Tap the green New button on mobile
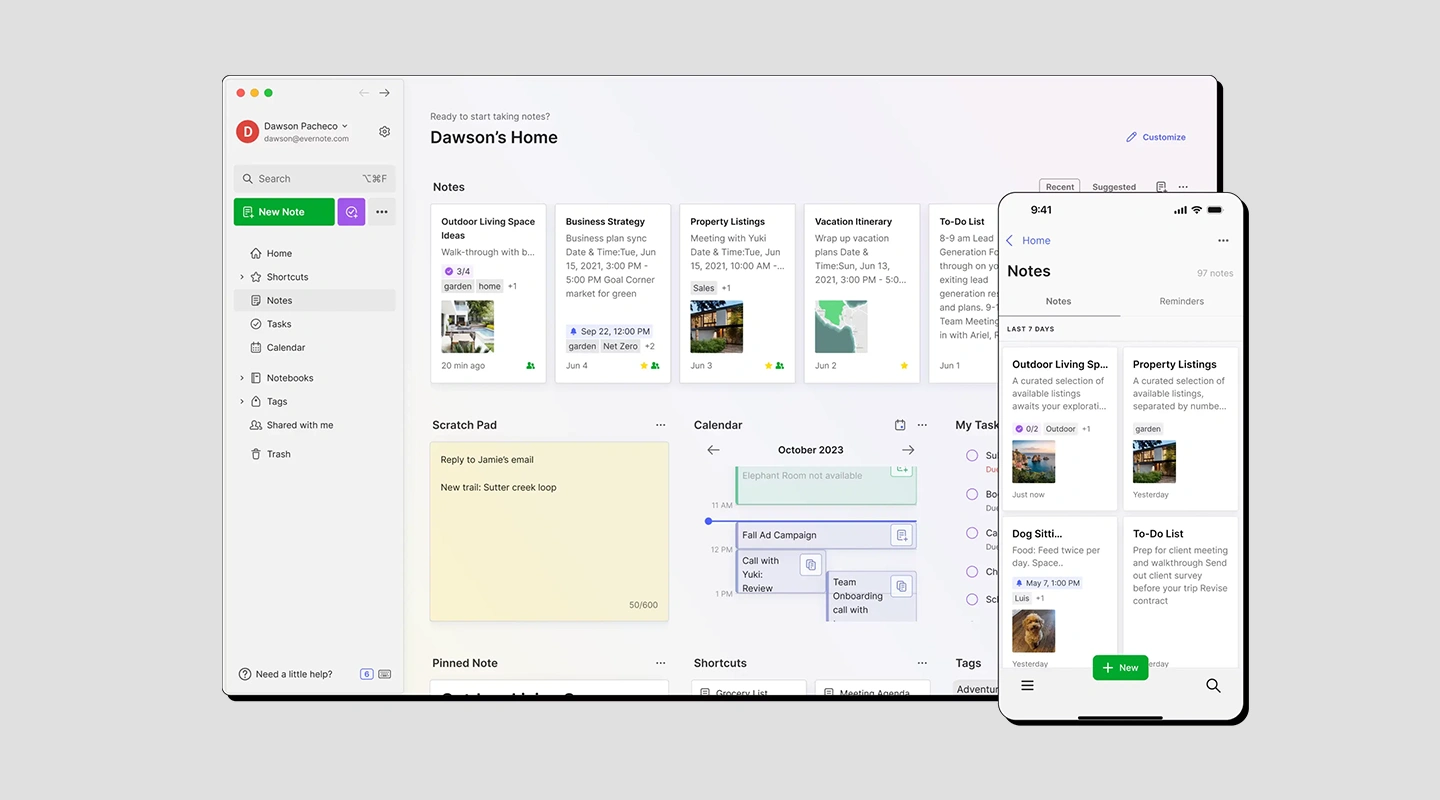Viewport: 1440px width, 800px height. point(1120,668)
